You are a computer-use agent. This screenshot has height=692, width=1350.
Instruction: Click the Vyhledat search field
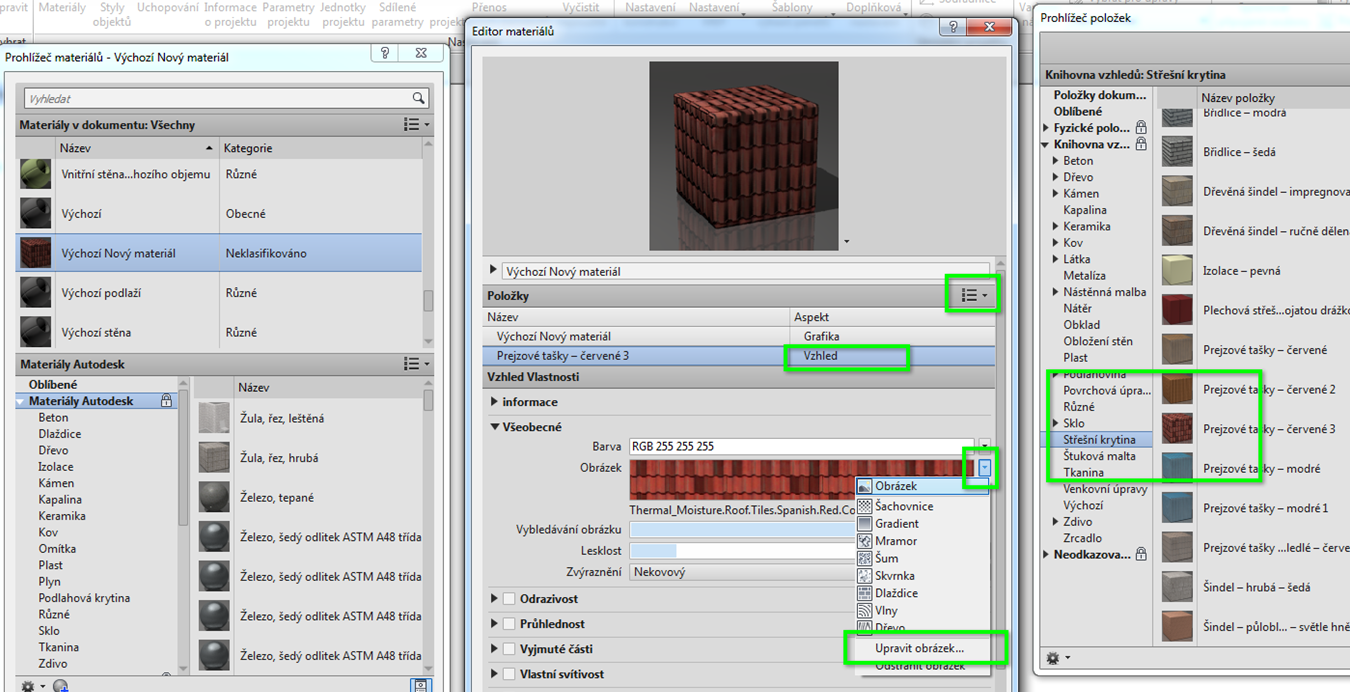click(215, 99)
